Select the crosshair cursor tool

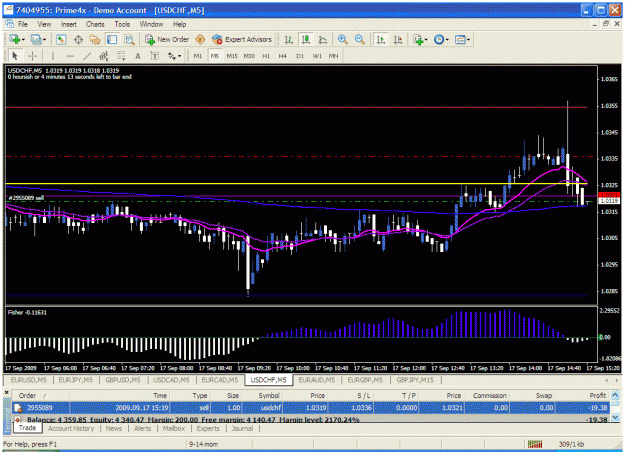[x=33, y=56]
